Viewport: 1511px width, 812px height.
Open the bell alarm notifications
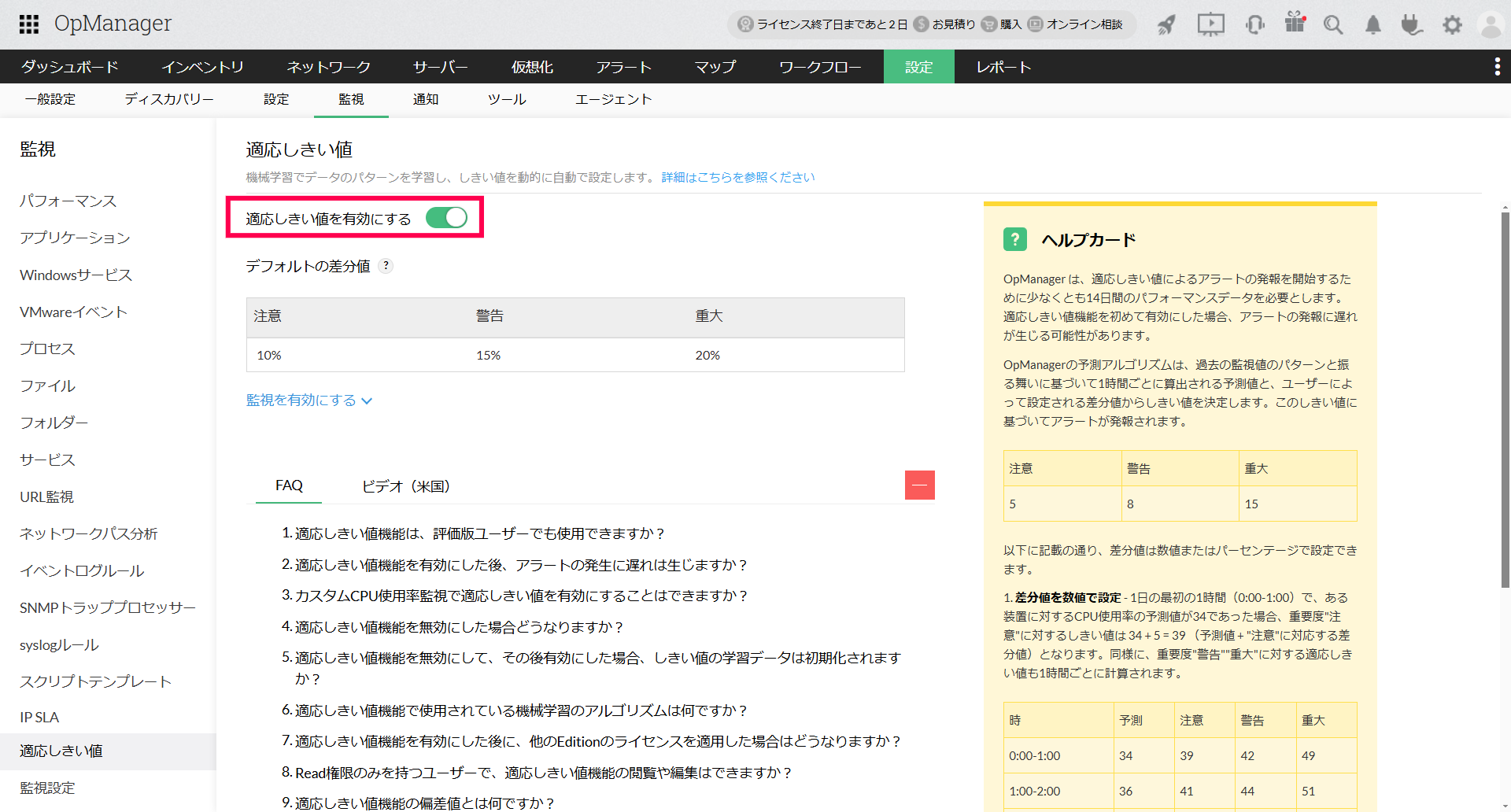1372,25
